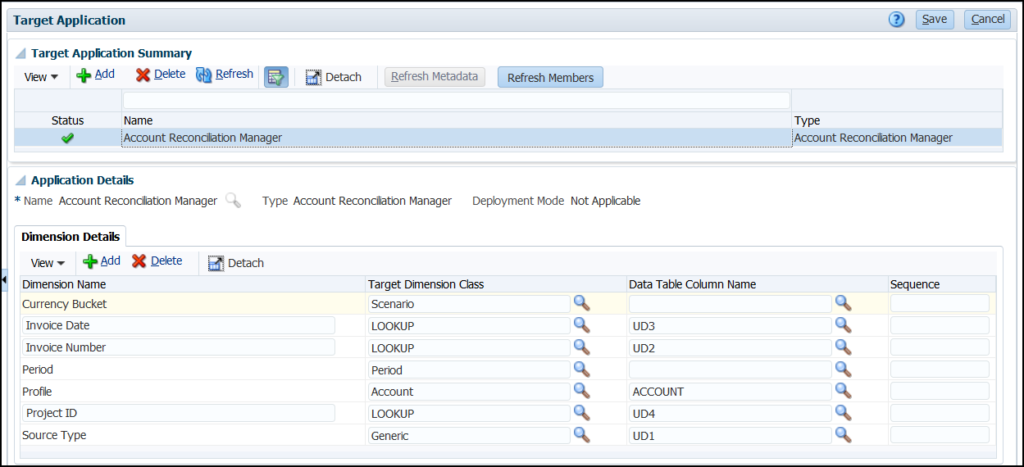Click the Target Dimension Class column header
Screen dimensions: 1024x467
(x=496, y=284)
